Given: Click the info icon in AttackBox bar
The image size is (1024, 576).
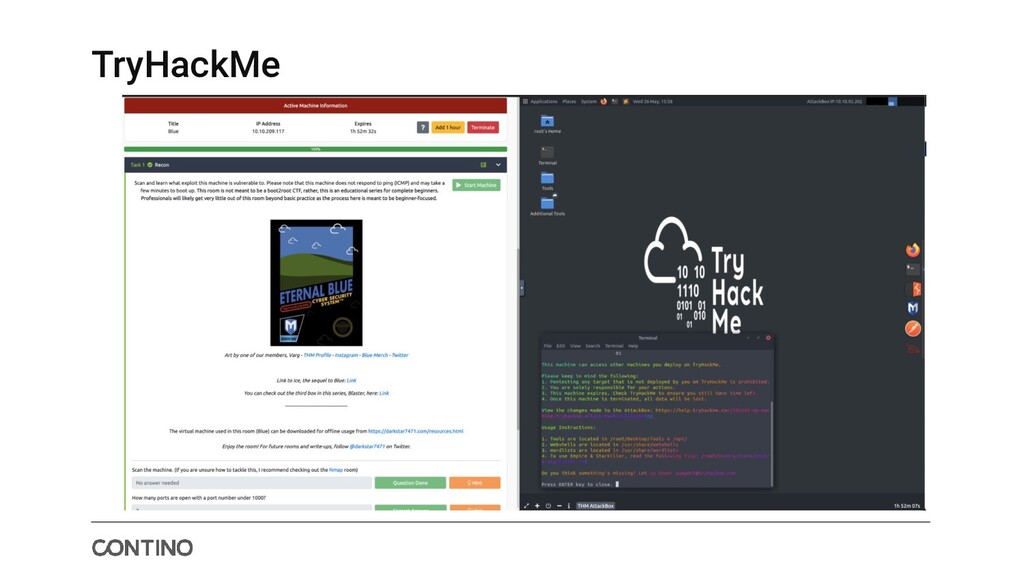Looking at the screenshot, I should (568, 505).
